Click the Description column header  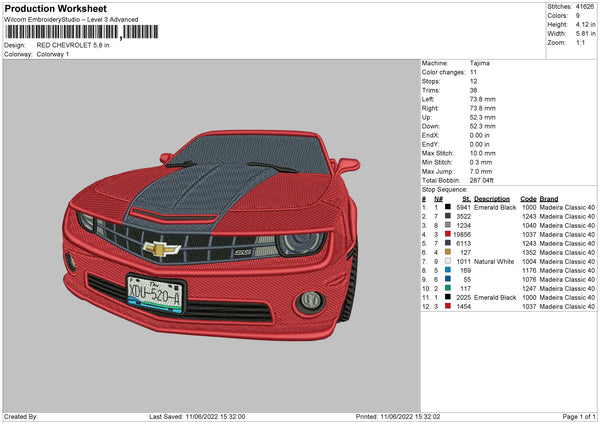[x=492, y=198]
